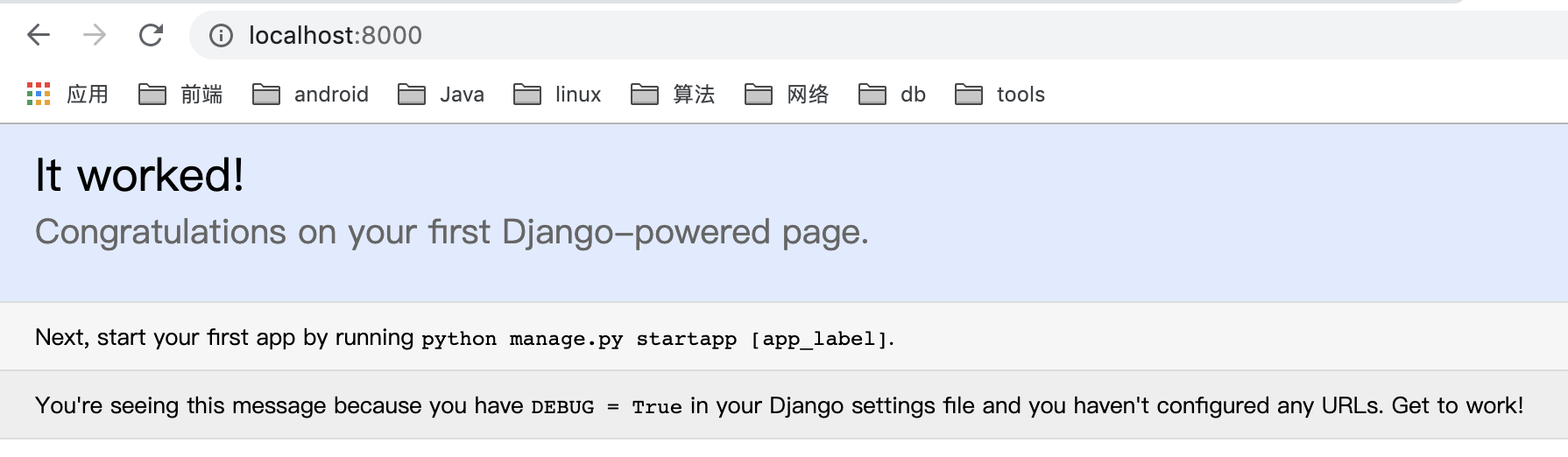The image size is (1568, 457).
Task: Open the db bookmarks folder
Action: pos(892,94)
